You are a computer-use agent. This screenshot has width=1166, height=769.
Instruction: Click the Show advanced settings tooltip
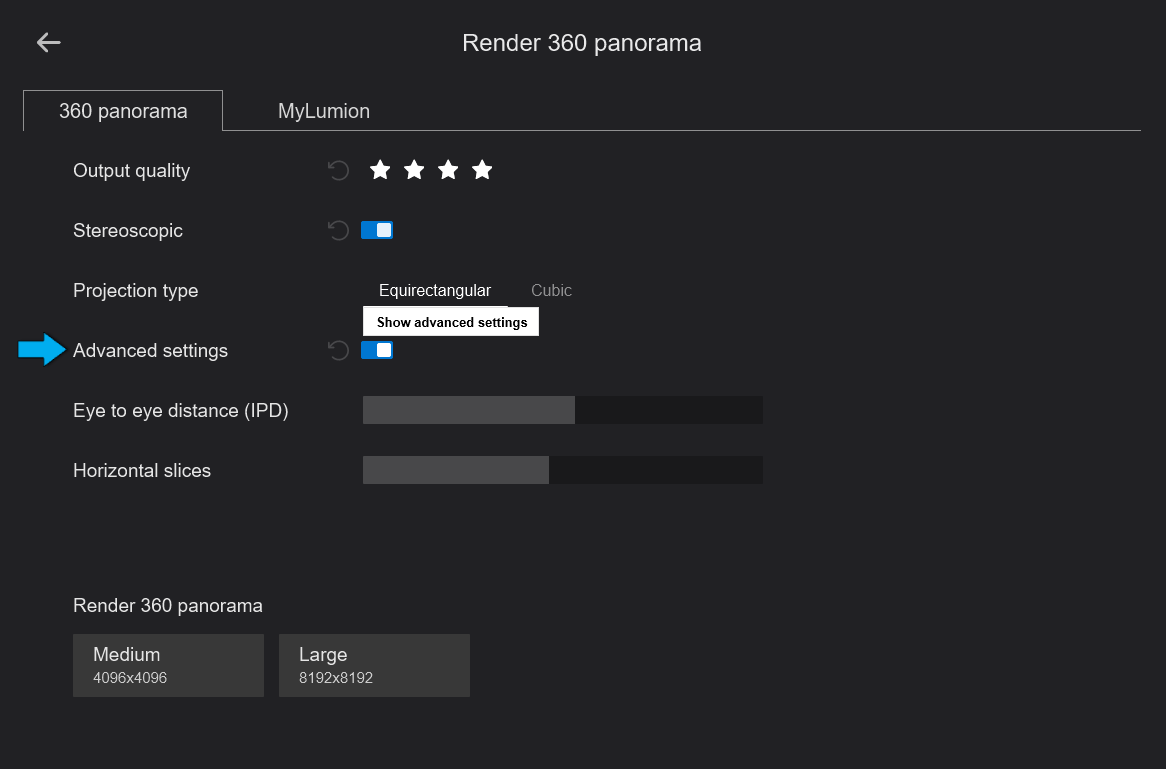click(x=451, y=322)
